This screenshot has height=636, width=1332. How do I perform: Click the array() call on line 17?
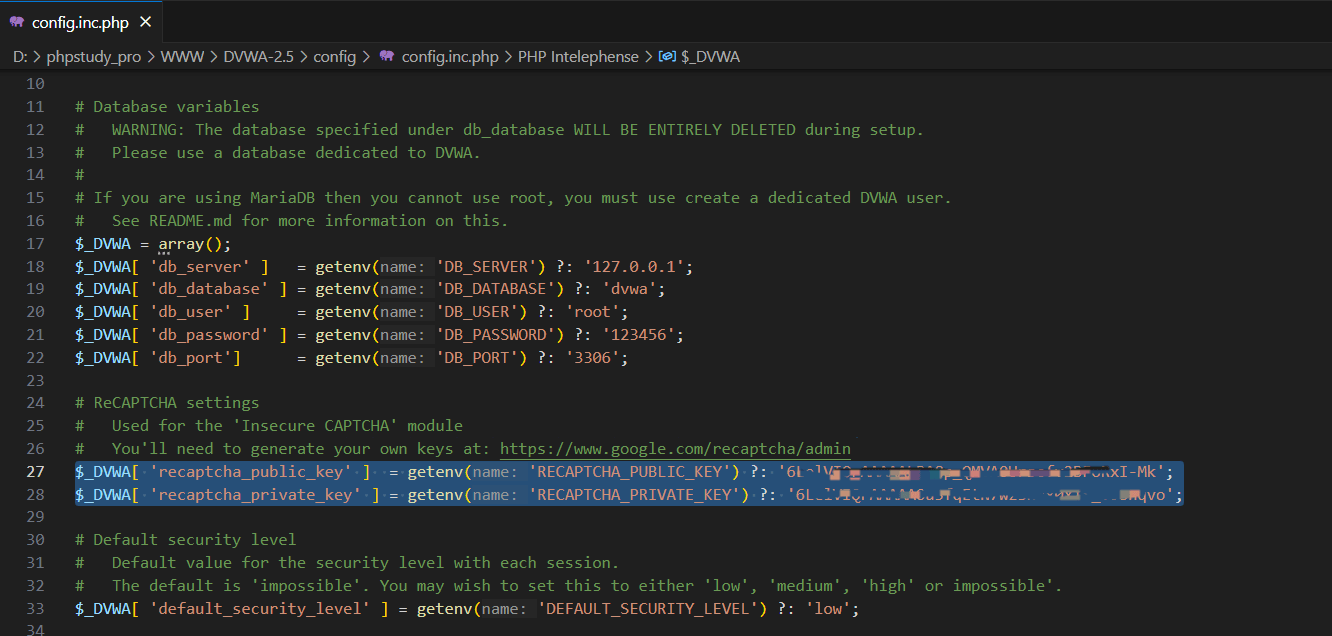[x=194, y=244]
